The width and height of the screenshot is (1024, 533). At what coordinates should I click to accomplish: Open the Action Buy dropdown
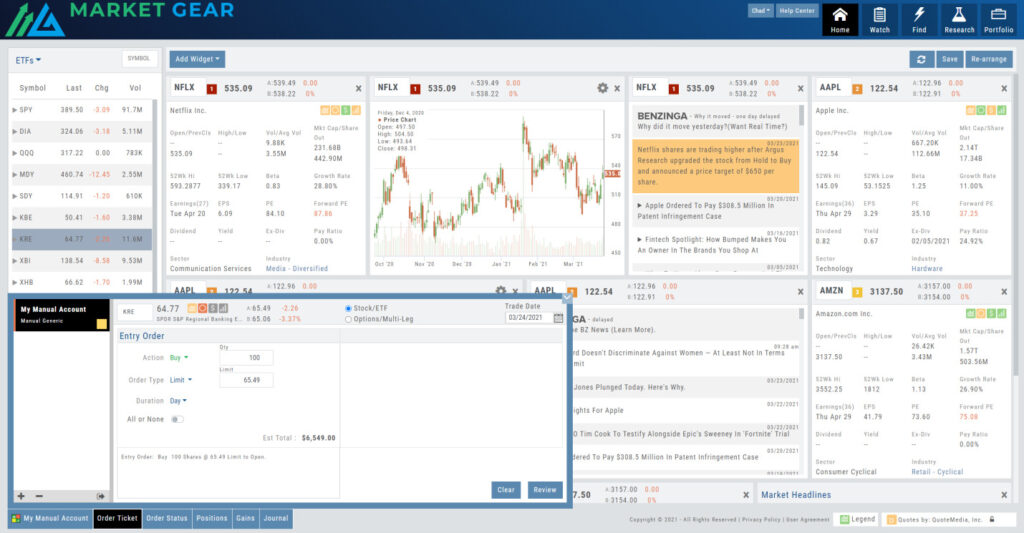coord(179,358)
